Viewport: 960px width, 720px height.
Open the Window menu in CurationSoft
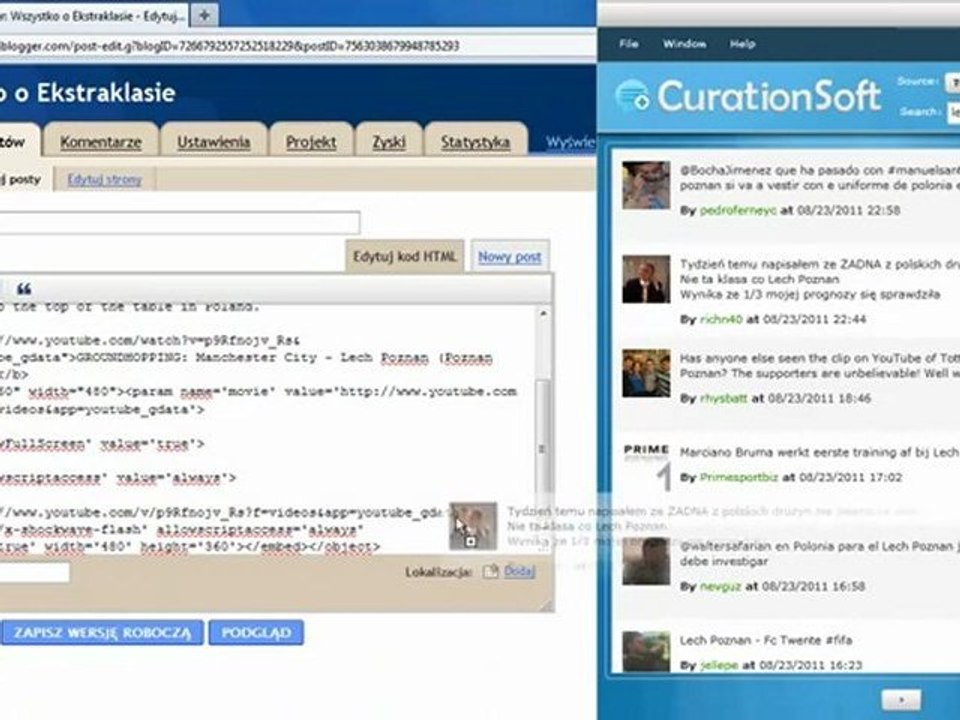[x=684, y=44]
